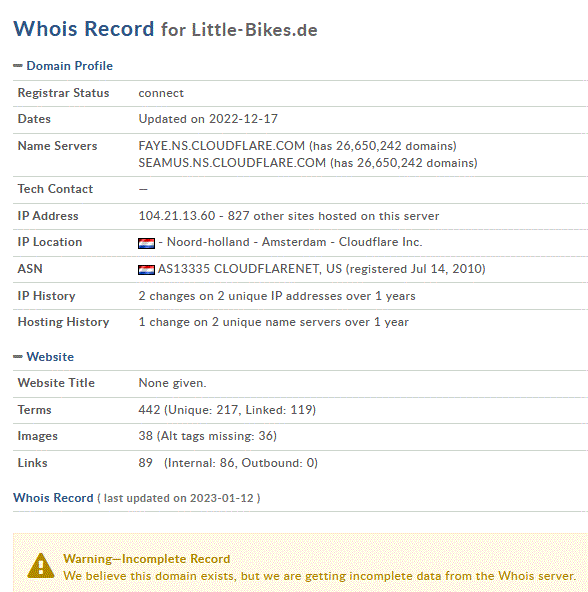
Task: View 827 other sites hosted on server
Action: click(x=333, y=216)
